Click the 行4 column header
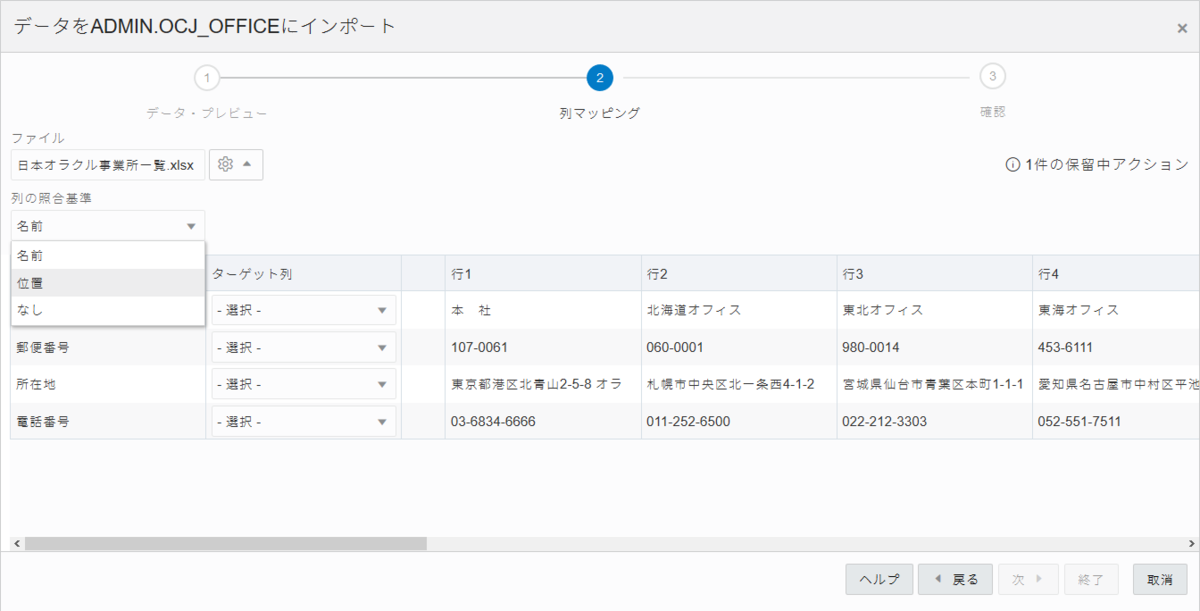This screenshot has width=1200, height=611. click(1116, 273)
